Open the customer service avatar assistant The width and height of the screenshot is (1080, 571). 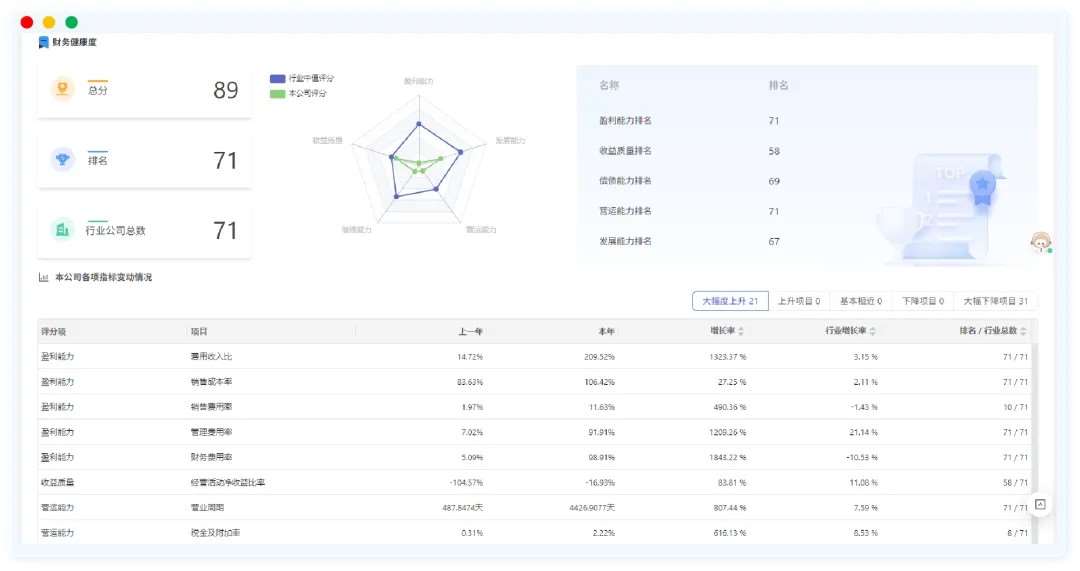click(1041, 242)
